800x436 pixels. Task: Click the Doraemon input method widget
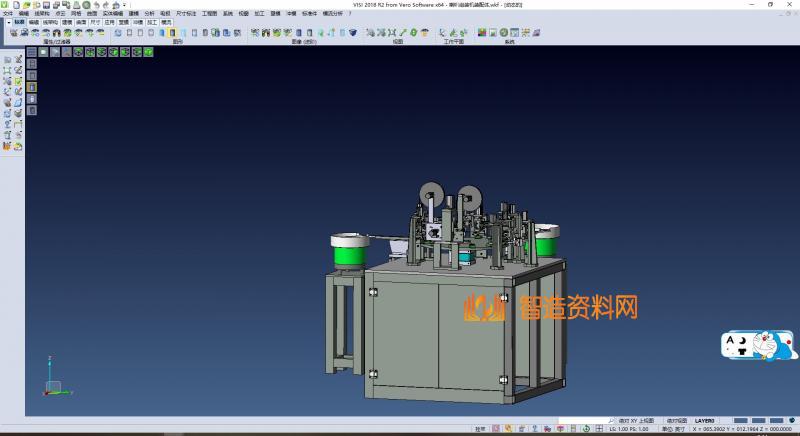756,347
